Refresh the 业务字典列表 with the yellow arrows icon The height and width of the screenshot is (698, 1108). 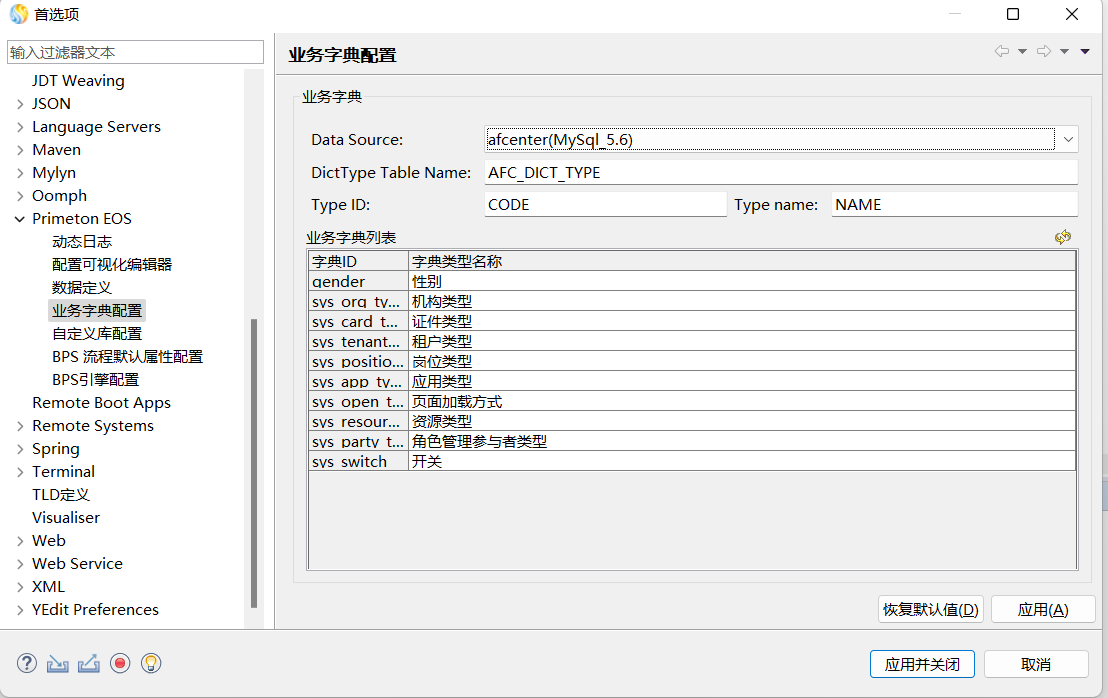(x=1063, y=237)
